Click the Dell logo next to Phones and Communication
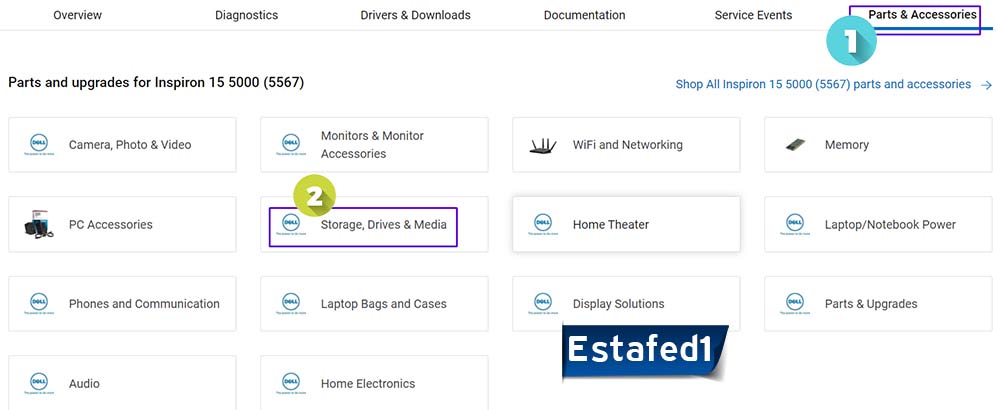996x410 pixels. click(x=39, y=304)
